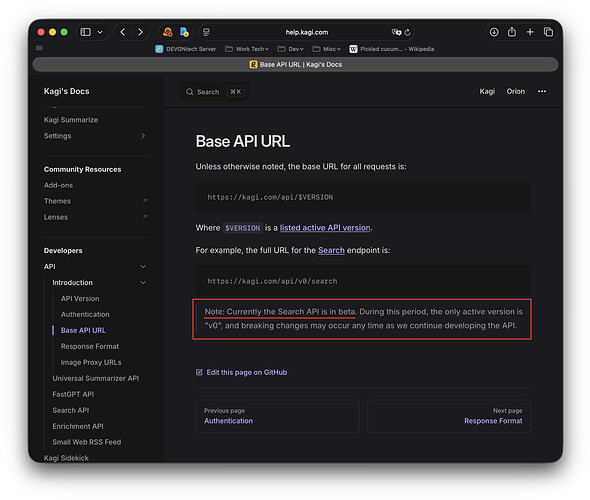Select the Base API URL tab
This screenshot has width=590, height=500.
295,64
